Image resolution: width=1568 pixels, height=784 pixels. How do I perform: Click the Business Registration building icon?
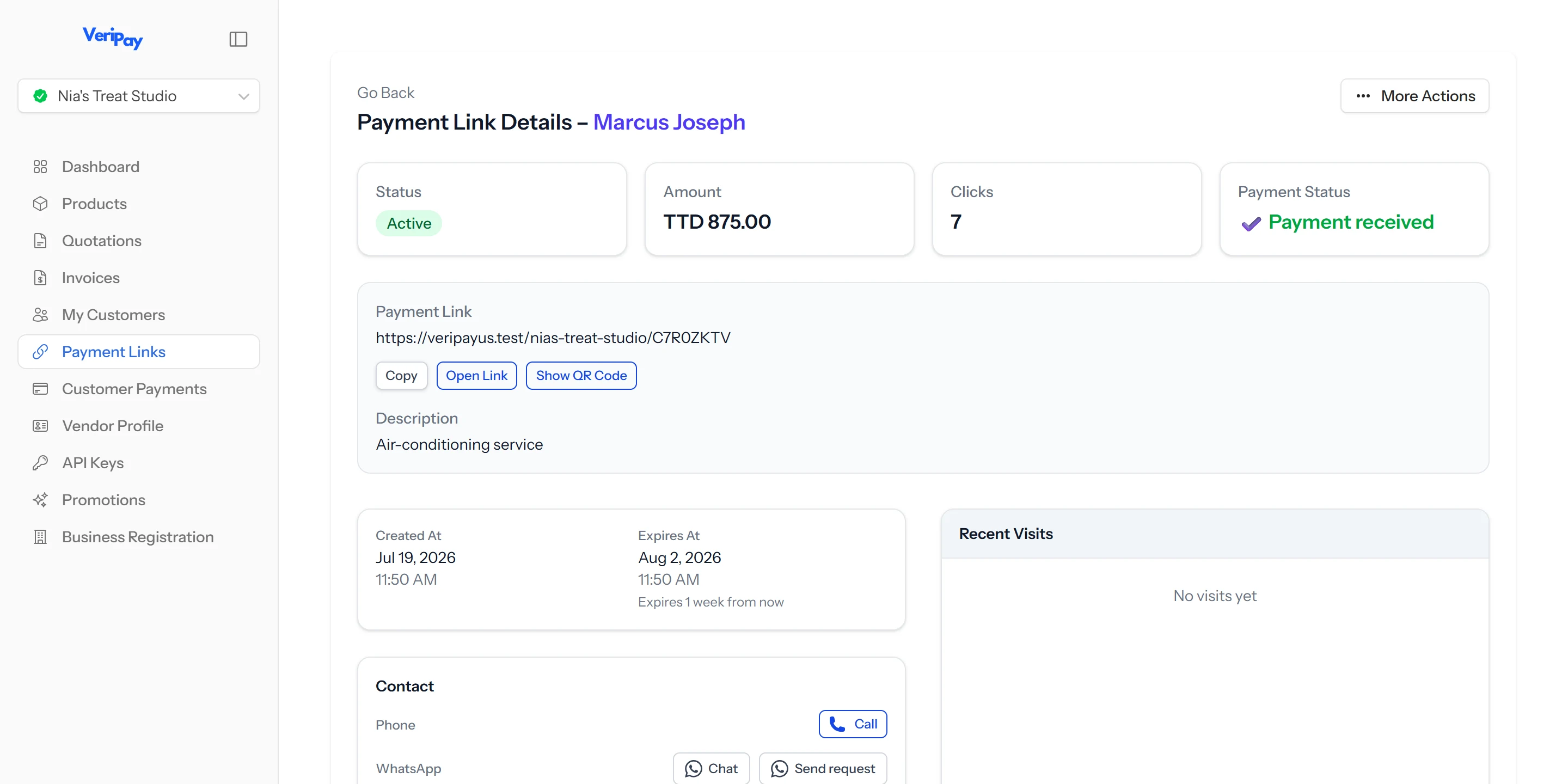(40, 537)
